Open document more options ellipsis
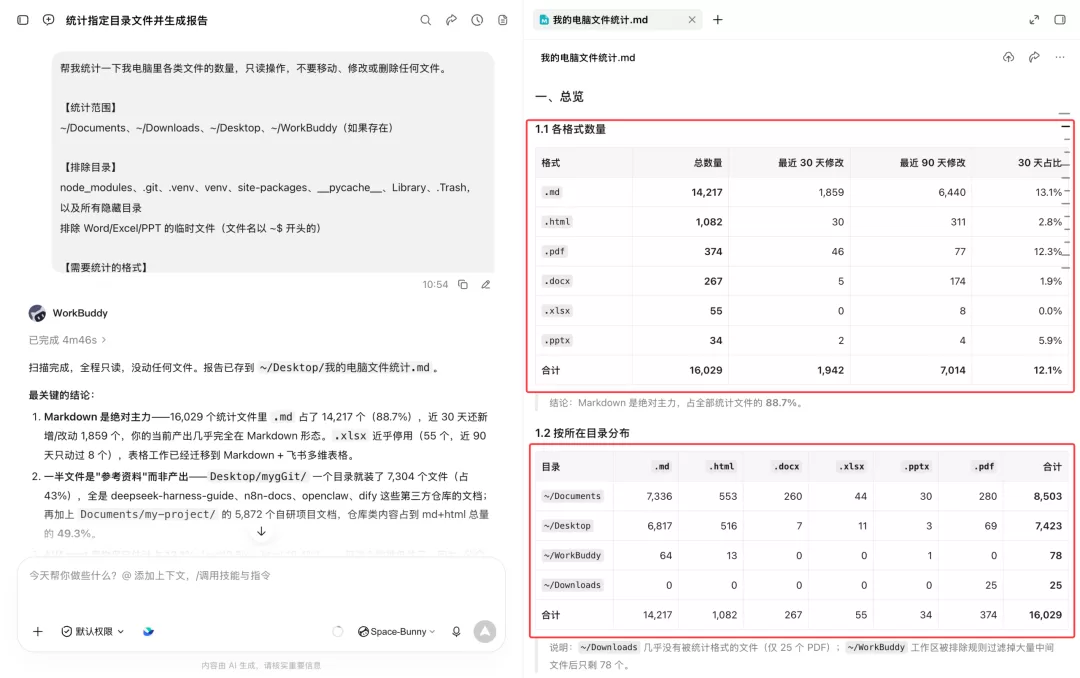Viewport: 1080px width, 678px height. tap(1059, 57)
